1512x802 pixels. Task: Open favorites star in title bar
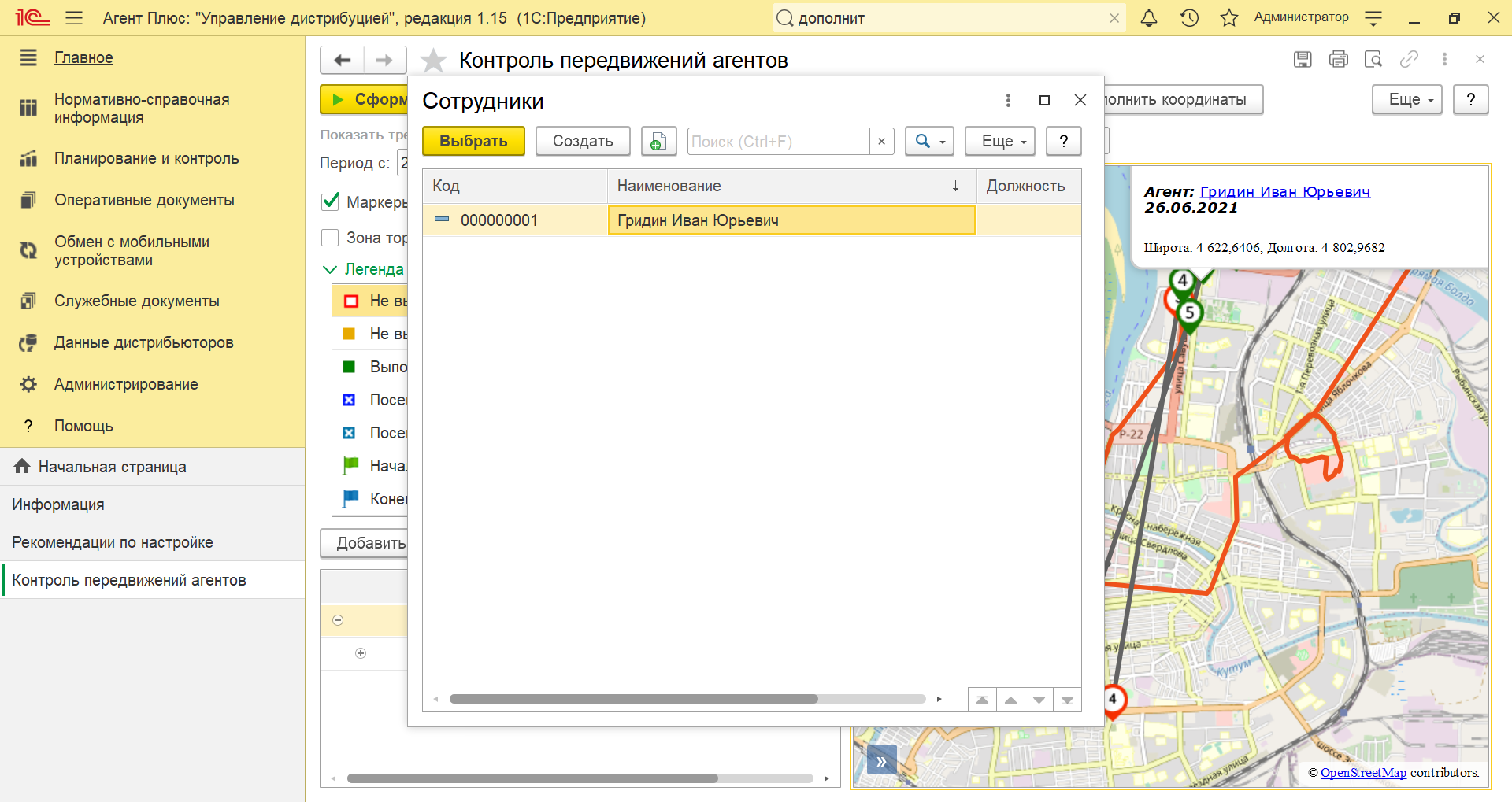click(1229, 17)
